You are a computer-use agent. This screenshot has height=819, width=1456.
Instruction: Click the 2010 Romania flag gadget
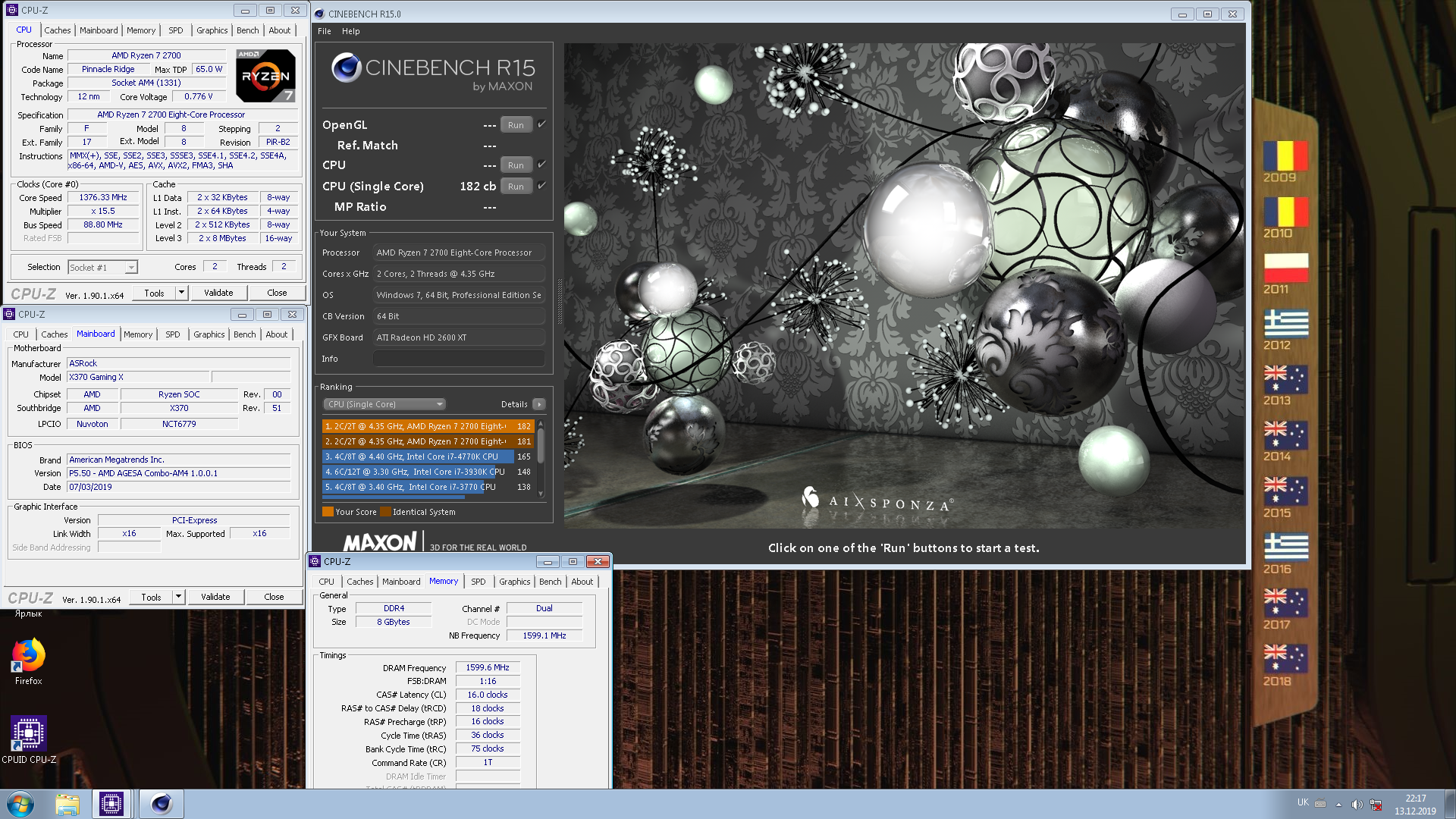click(1285, 212)
